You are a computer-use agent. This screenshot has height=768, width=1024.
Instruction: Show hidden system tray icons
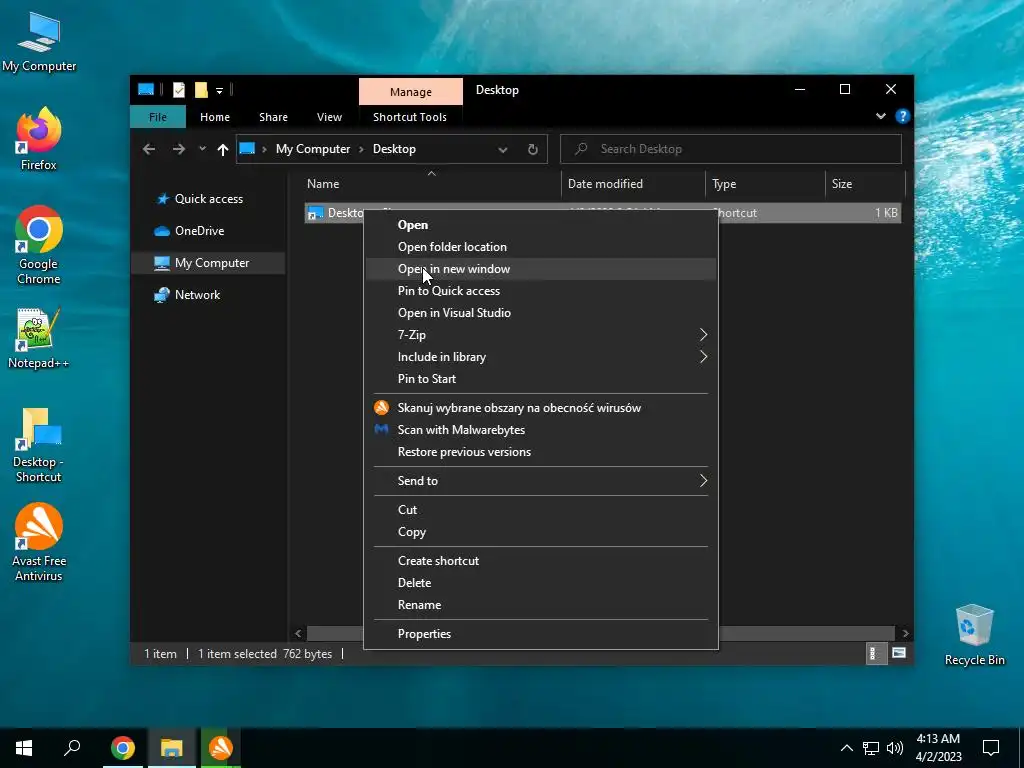pos(846,748)
